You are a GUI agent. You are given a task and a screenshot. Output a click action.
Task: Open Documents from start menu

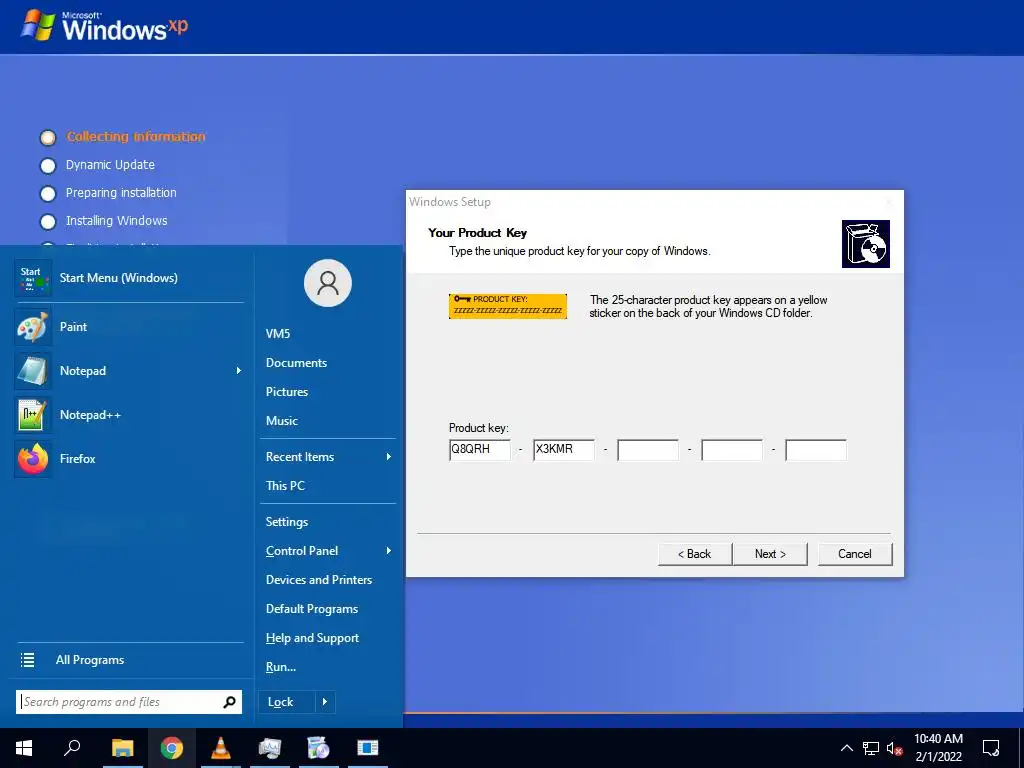coord(296,362)
